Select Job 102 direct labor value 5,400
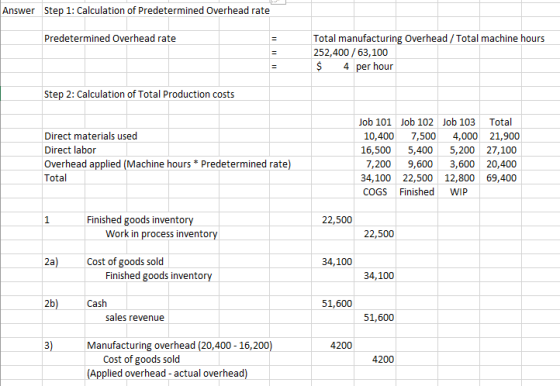 [420, 150]
